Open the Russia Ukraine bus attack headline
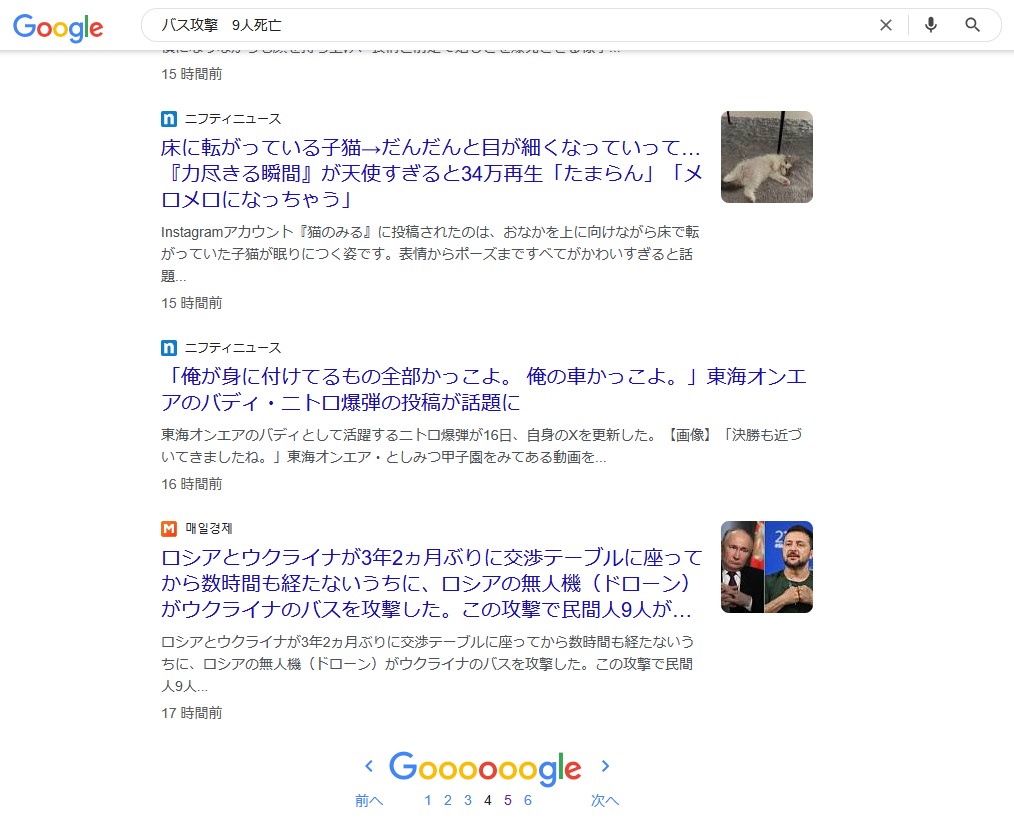Viewport: 1014px width, 832px height. (x=431, y=583)
